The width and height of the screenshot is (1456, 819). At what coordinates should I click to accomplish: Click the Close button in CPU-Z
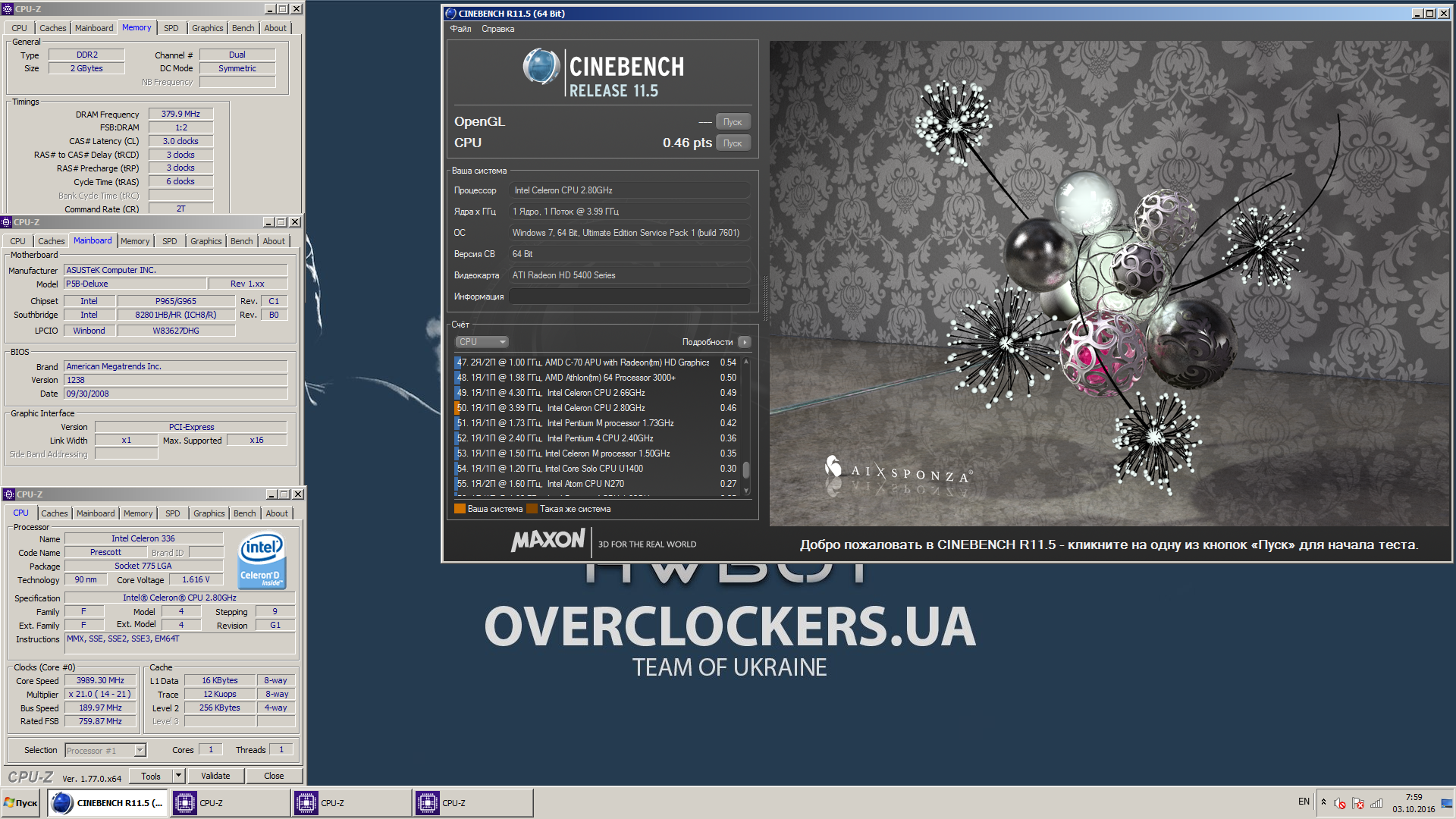click(x=274, y=776)
